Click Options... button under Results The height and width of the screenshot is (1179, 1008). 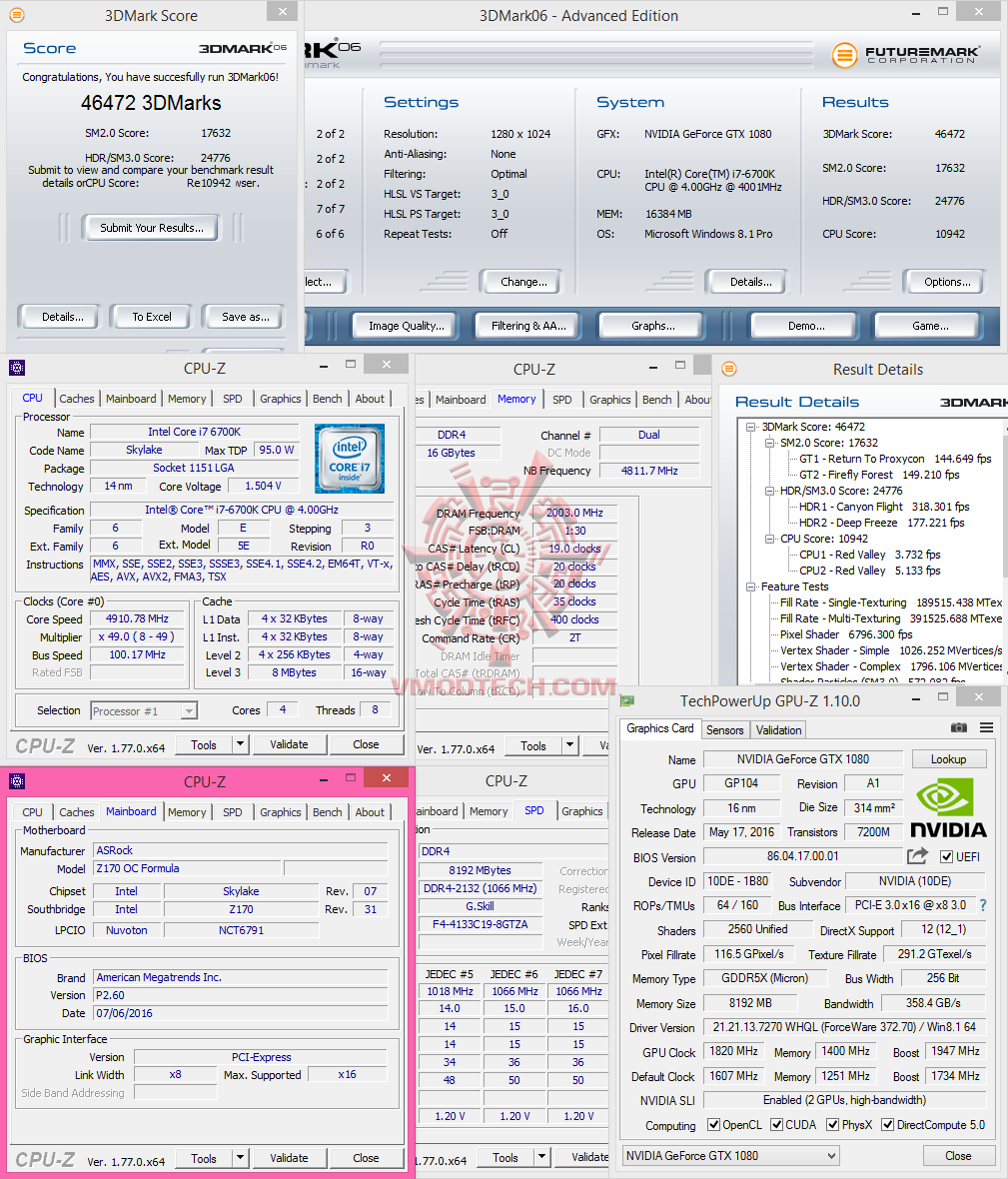coord(946,281)
